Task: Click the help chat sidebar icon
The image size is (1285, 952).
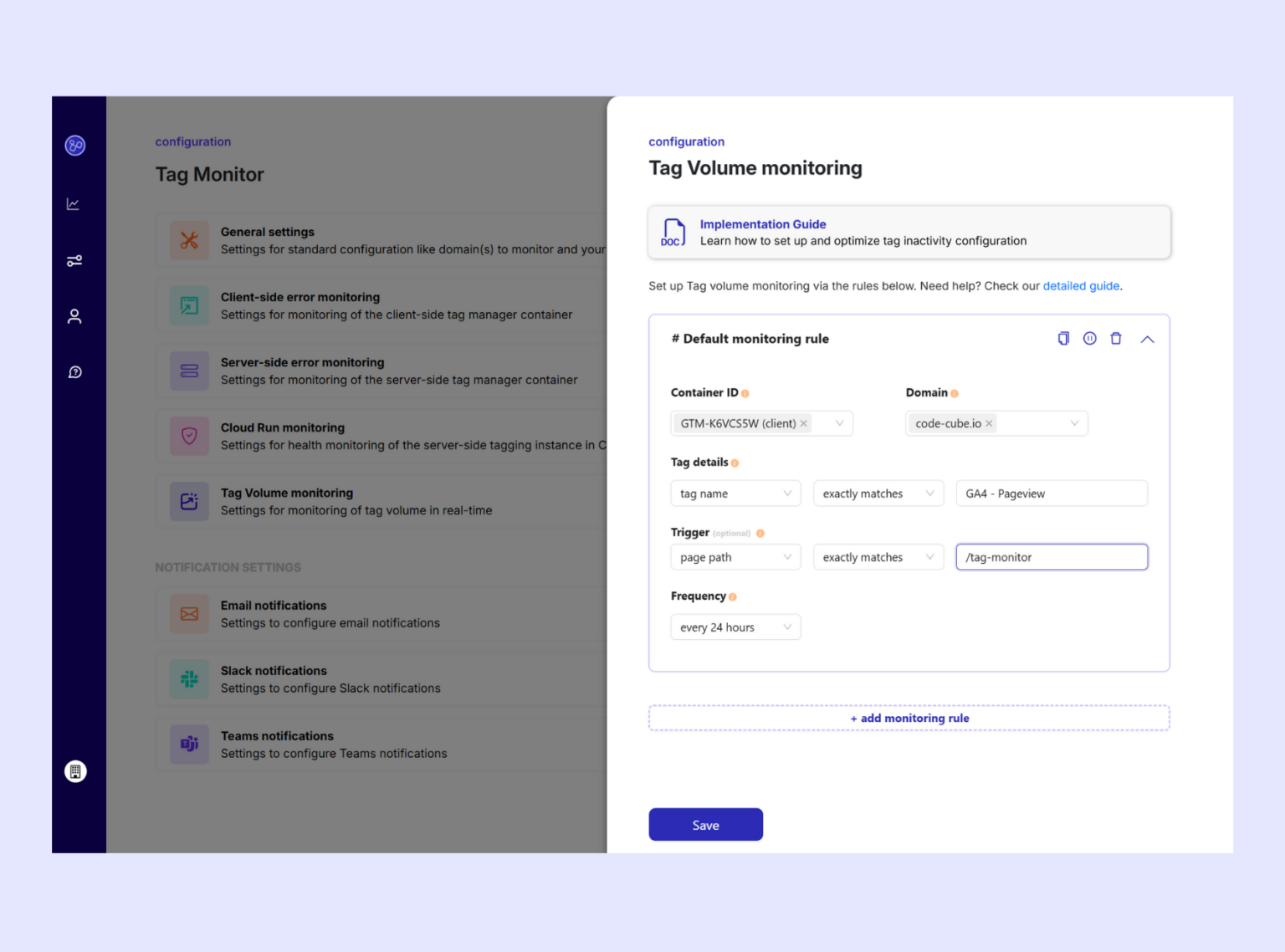Action: click(x=74, y=372)
